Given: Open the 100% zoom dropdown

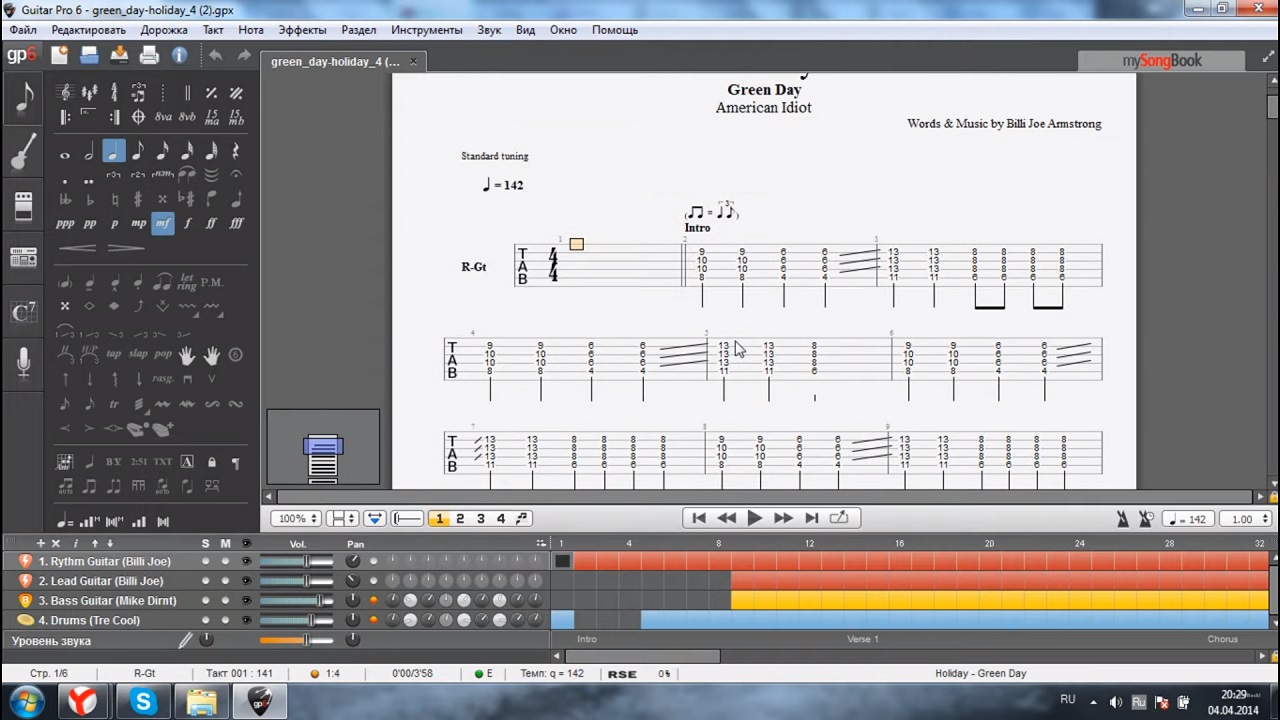Looking at the screenshot, I should pos(298,519).
